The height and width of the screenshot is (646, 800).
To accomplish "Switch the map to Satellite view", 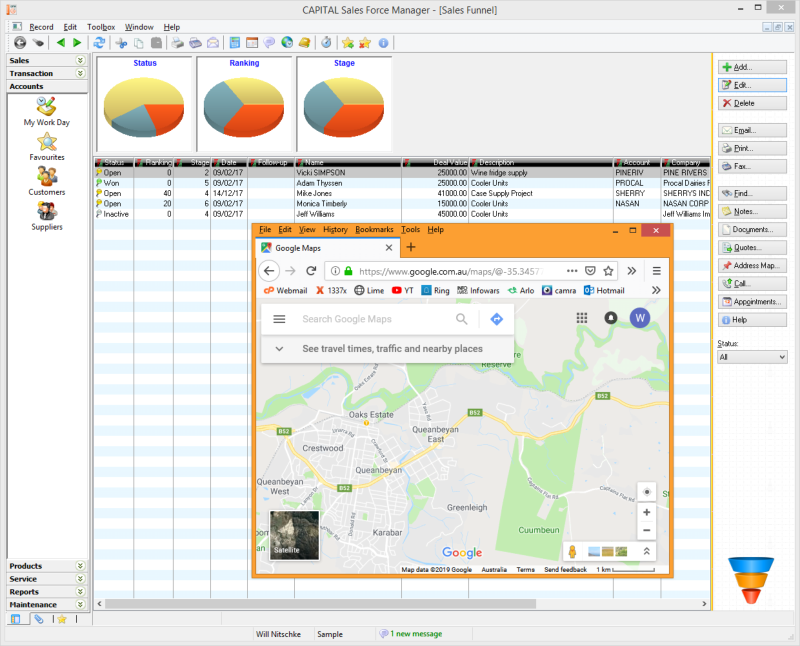I will point(294,536).
